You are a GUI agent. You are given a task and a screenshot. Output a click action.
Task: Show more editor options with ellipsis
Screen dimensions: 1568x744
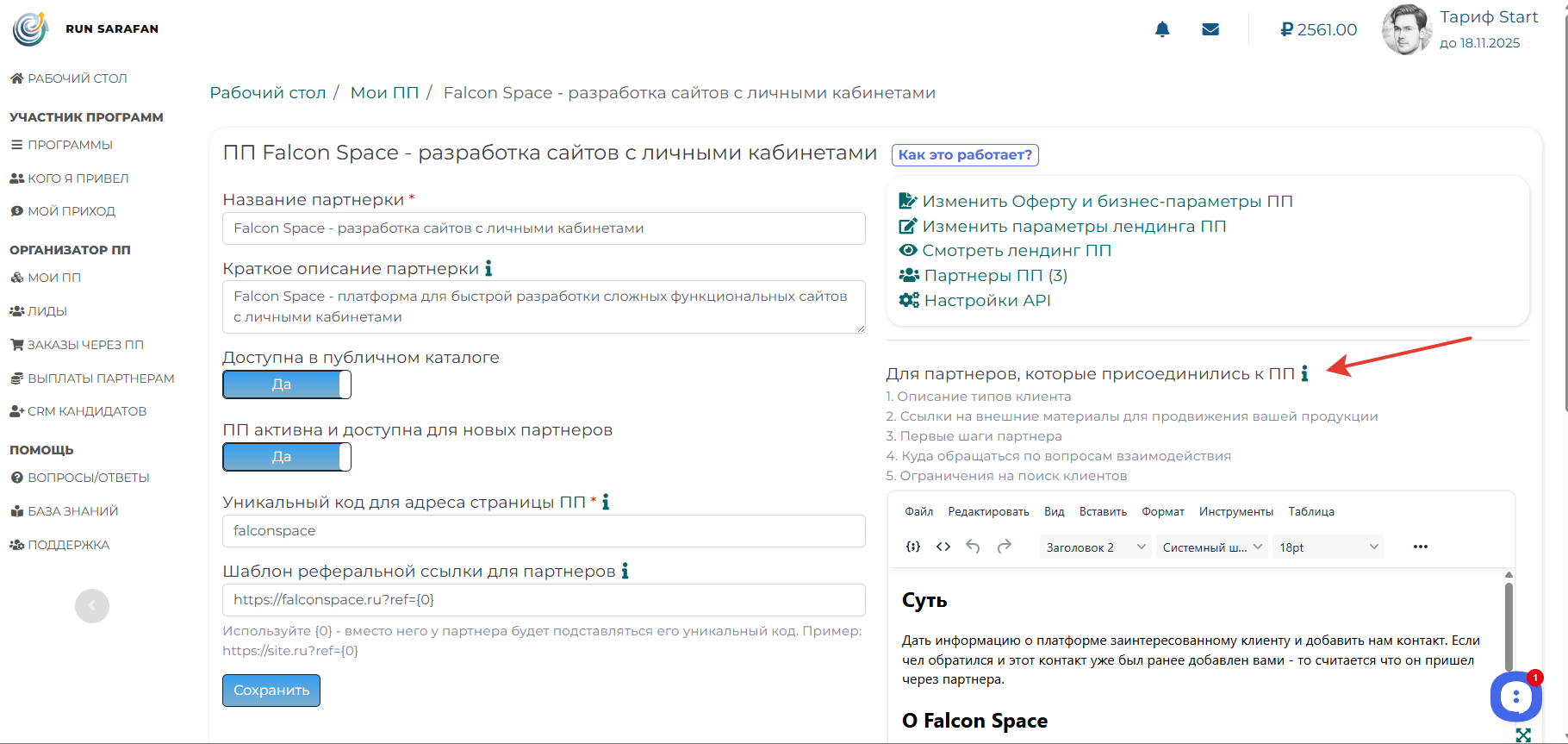click(1420, 547)
